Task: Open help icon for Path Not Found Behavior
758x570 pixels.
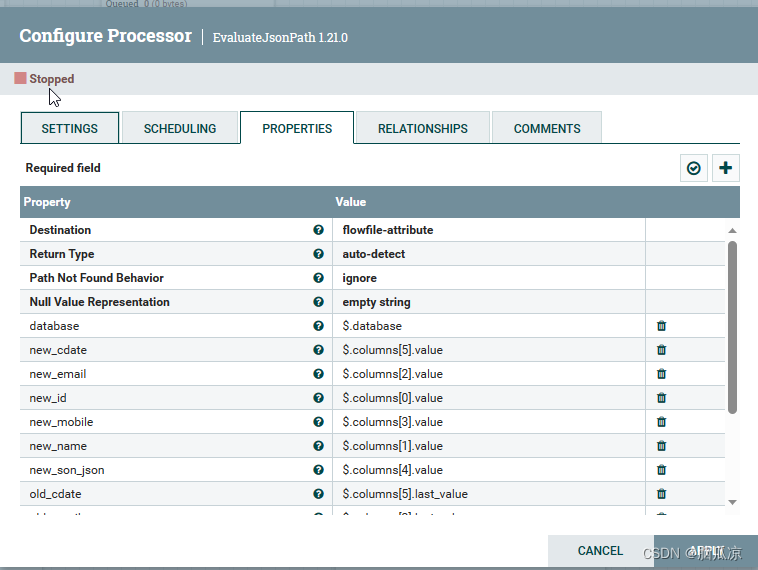Action: pyautogui.click(x=318, y=278)
